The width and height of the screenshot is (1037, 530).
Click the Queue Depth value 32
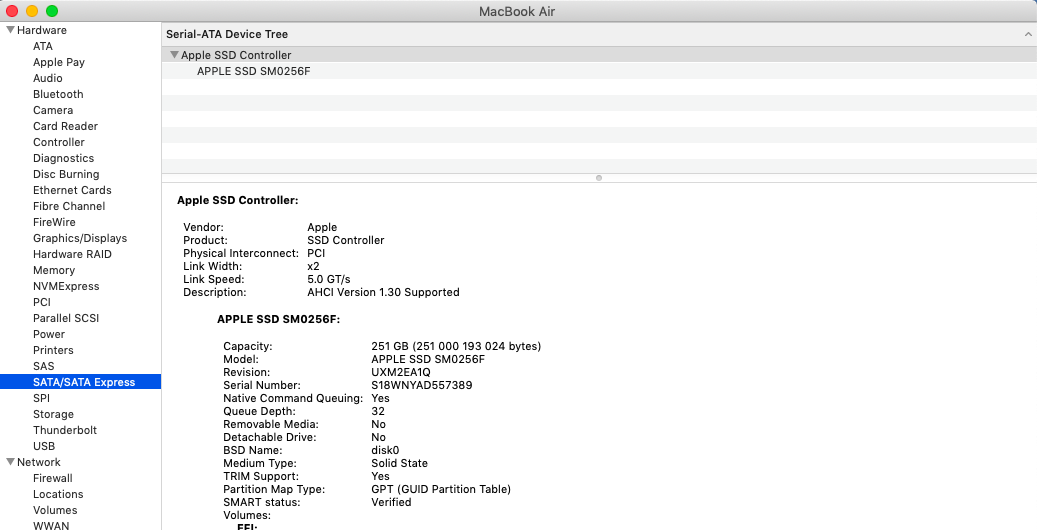(378, 411)
